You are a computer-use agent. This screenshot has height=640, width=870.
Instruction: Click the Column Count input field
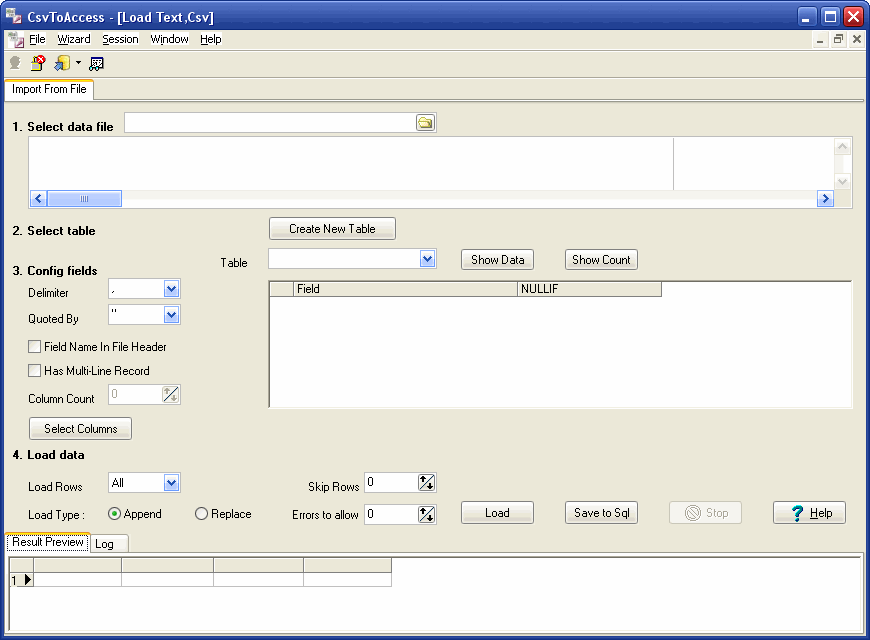[x=135, y=395]
